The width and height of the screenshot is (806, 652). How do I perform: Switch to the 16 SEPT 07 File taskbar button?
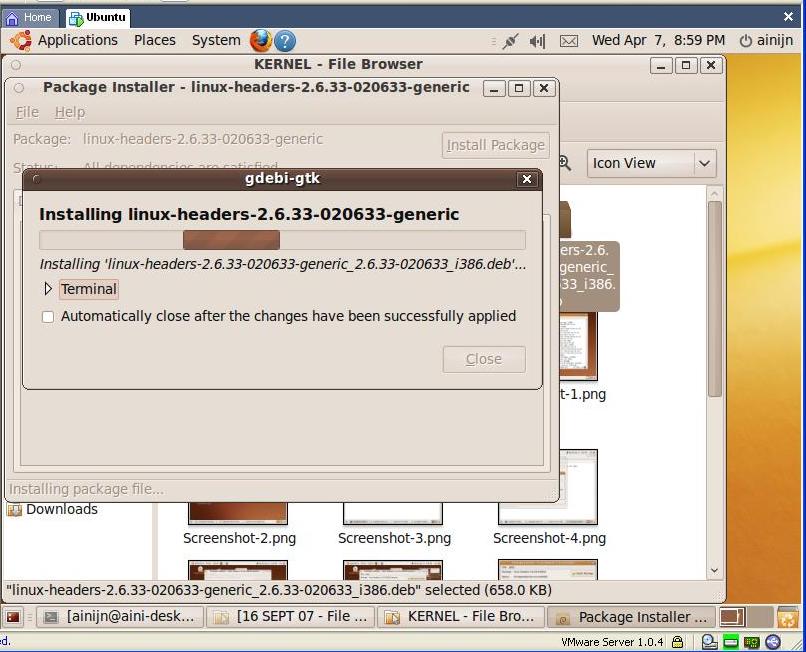(291, 617)
